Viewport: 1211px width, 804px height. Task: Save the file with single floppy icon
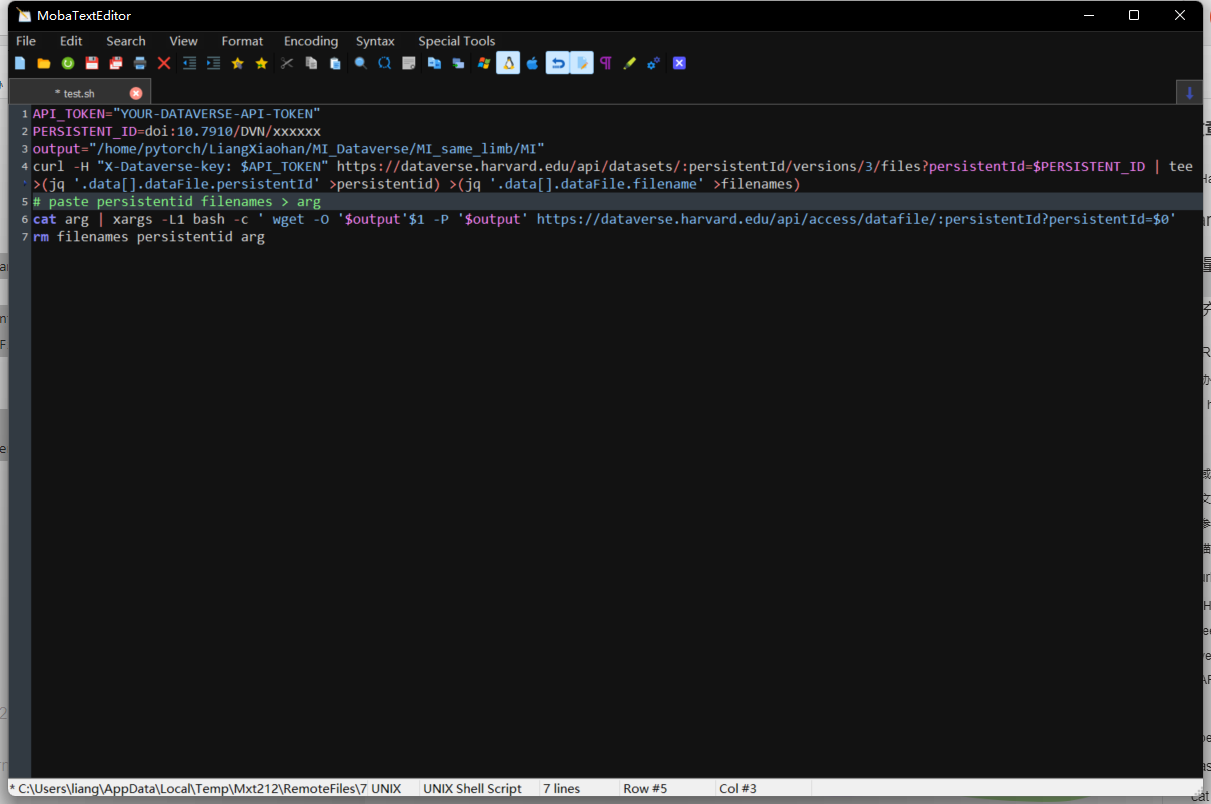(x=92, y=63)
